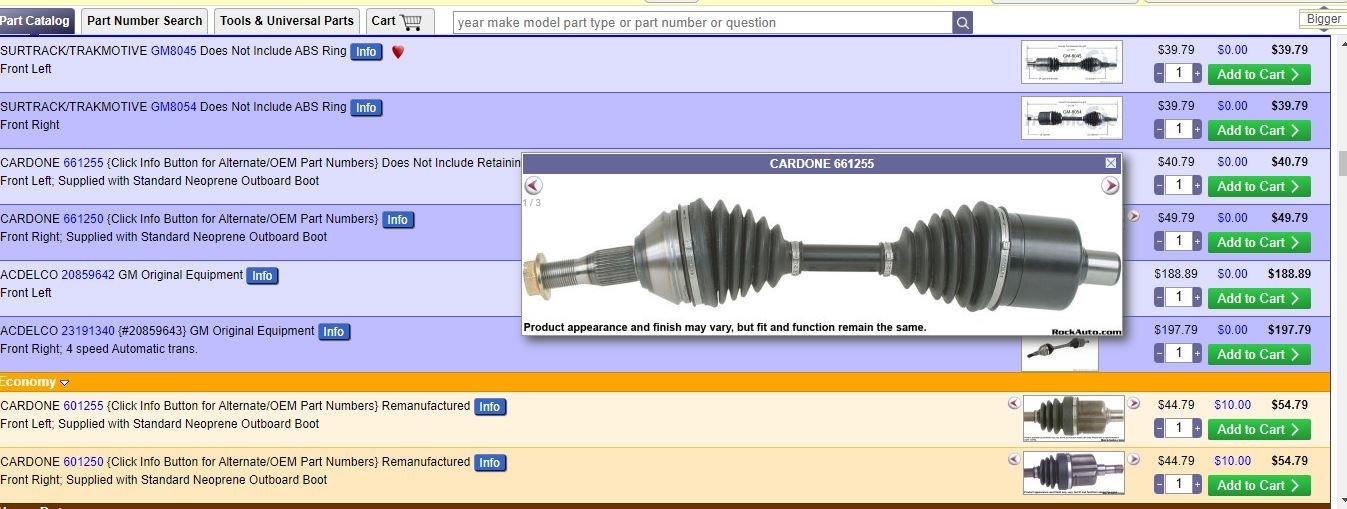
Task: Click the Bigger text size button
Action: (1323, 19)
